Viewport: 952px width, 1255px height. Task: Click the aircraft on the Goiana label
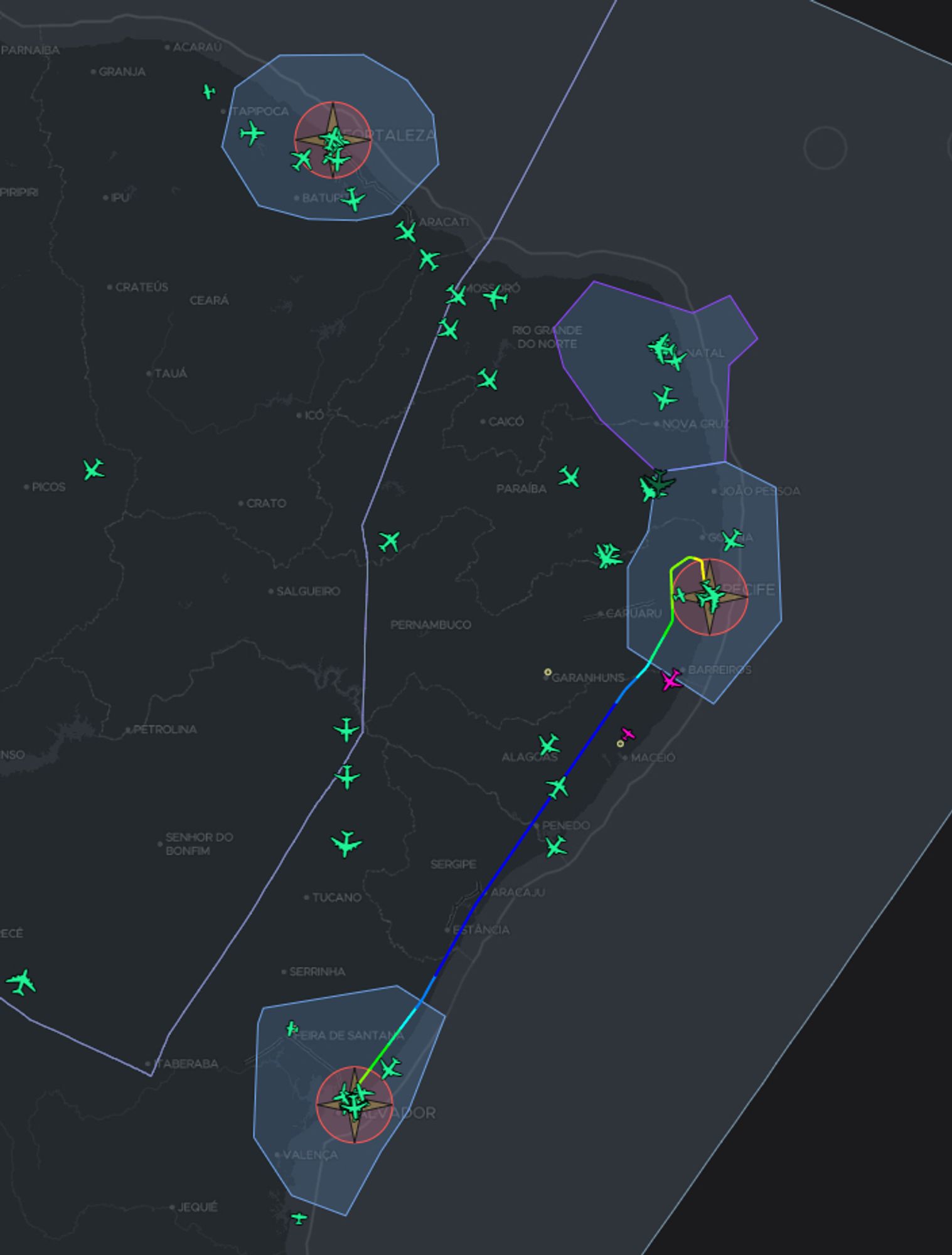point(732,540)
